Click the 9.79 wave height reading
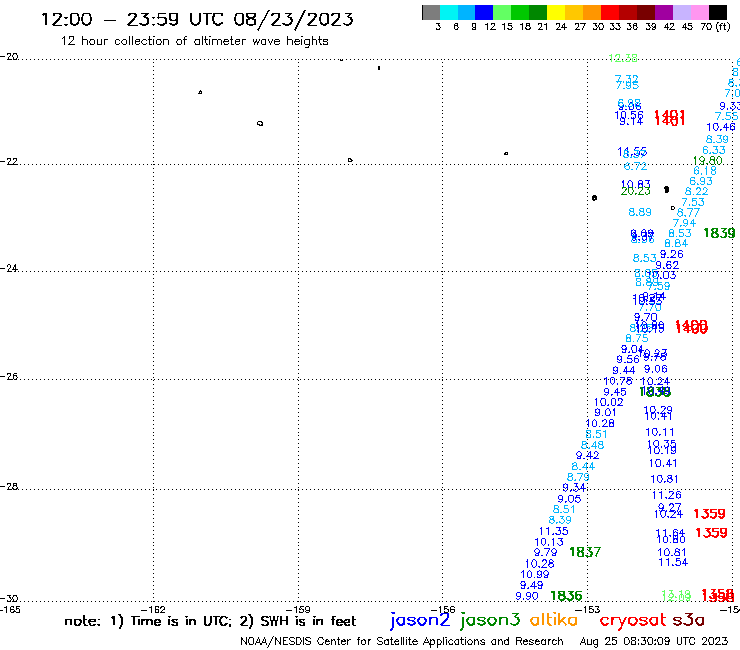Screen dimensions: 740x650 coord(546,552)
